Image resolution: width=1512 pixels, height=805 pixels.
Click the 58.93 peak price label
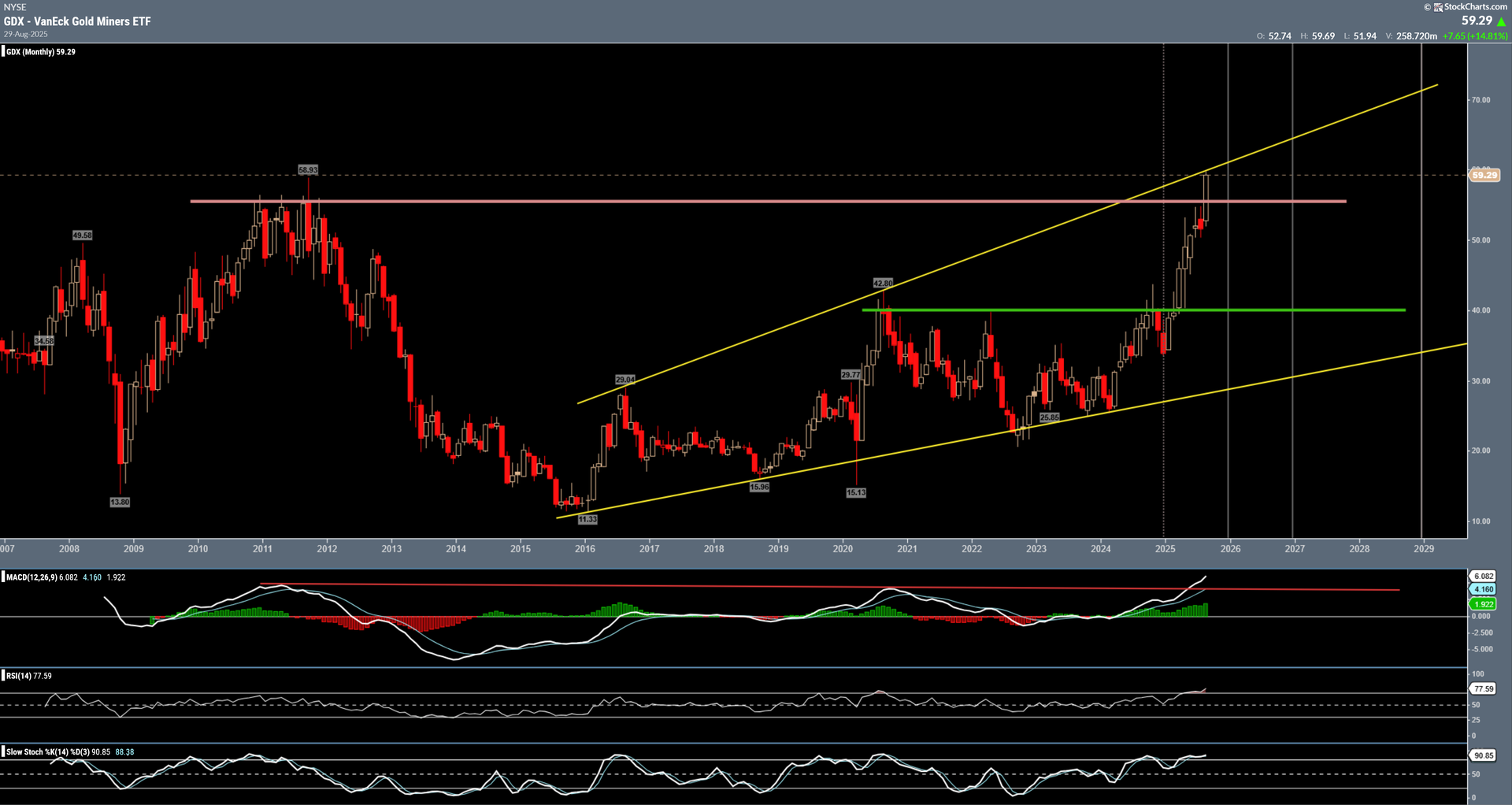308,170
